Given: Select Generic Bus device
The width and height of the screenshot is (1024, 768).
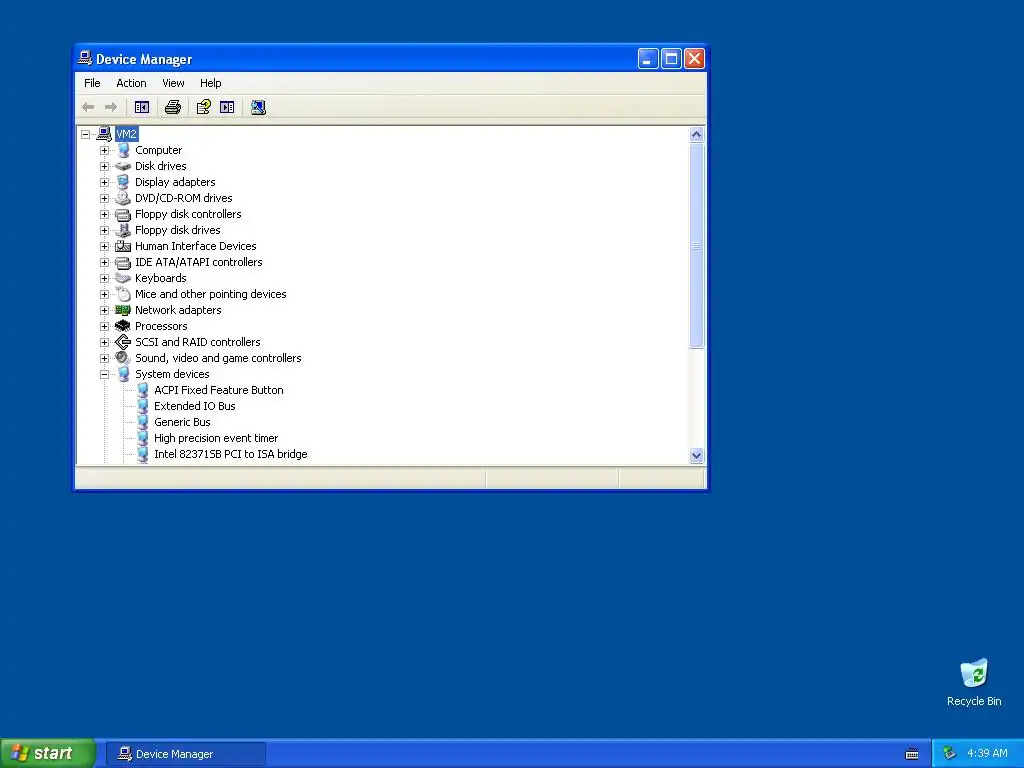Looking at the screenshot, I should coord(182,422).
